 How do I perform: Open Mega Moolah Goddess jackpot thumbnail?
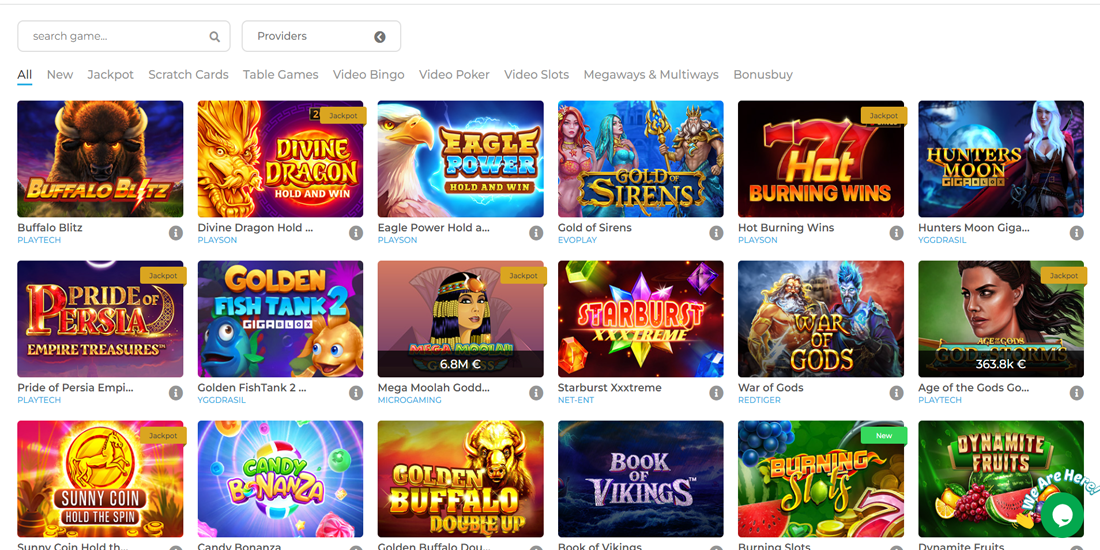tap(460, 319)
